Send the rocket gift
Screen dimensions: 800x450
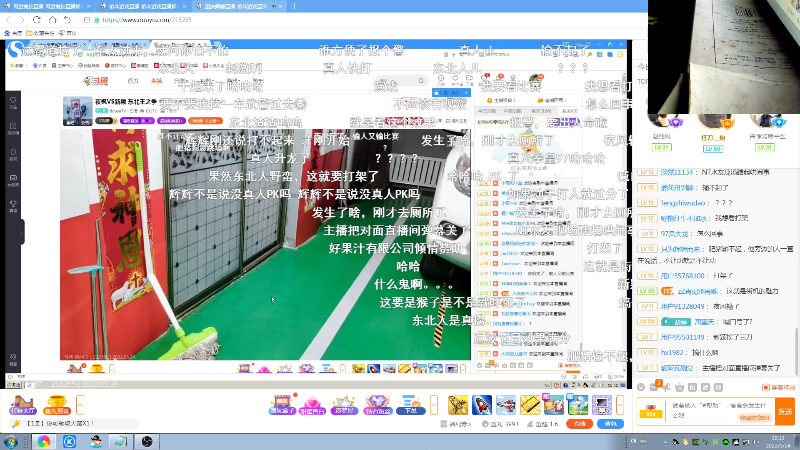point(482,405)
